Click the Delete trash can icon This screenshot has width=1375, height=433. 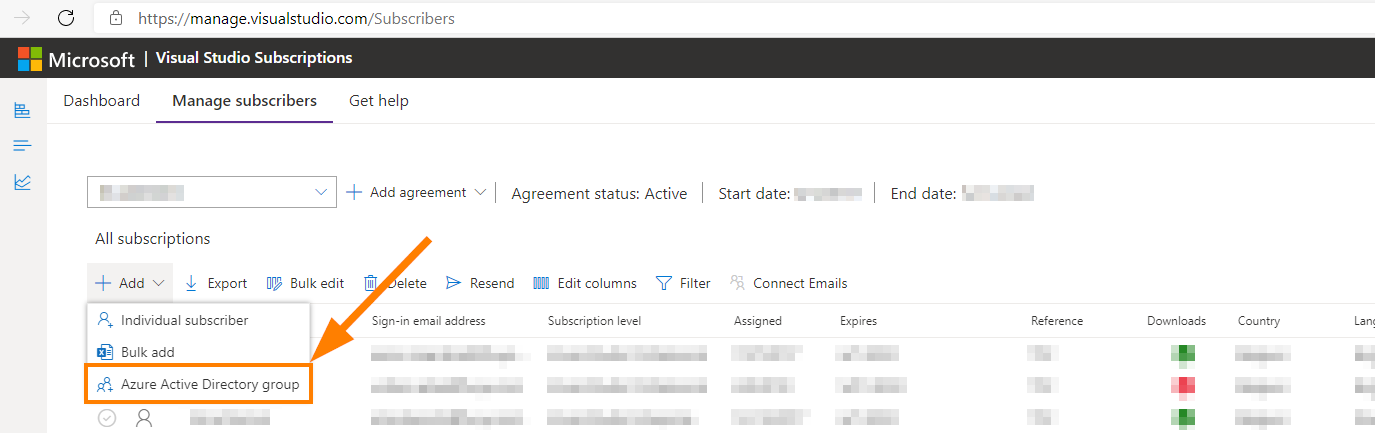(x=370, y=283)
